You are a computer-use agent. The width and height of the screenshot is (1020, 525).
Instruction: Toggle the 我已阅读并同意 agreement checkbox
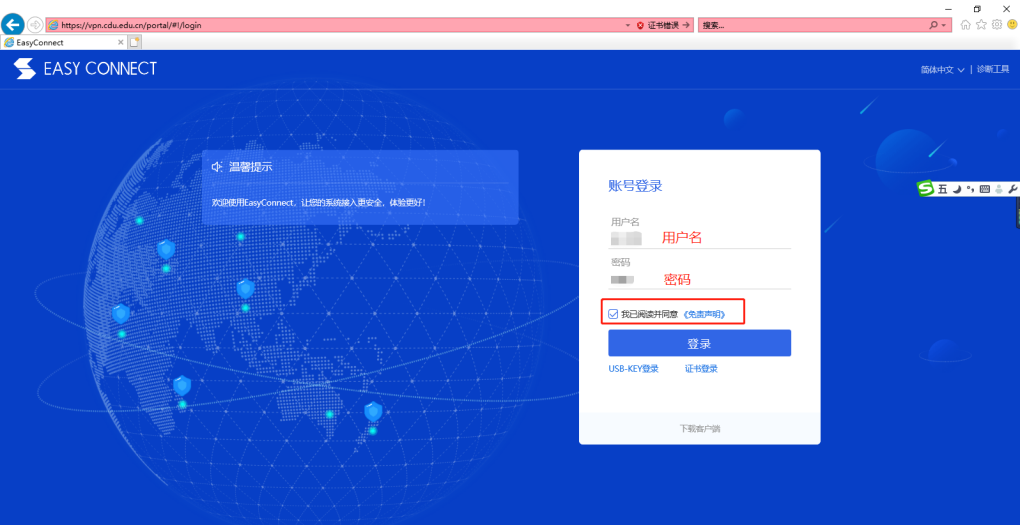coord(613,314)
